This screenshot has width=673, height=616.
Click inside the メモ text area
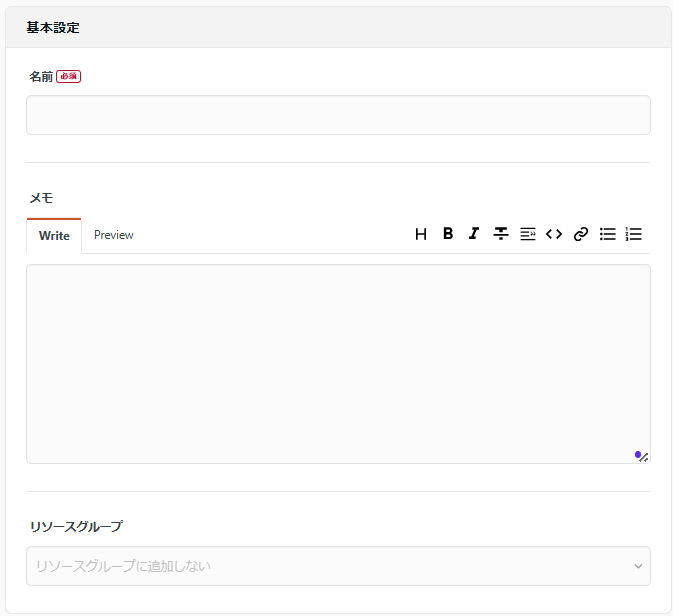click(338, 364)
